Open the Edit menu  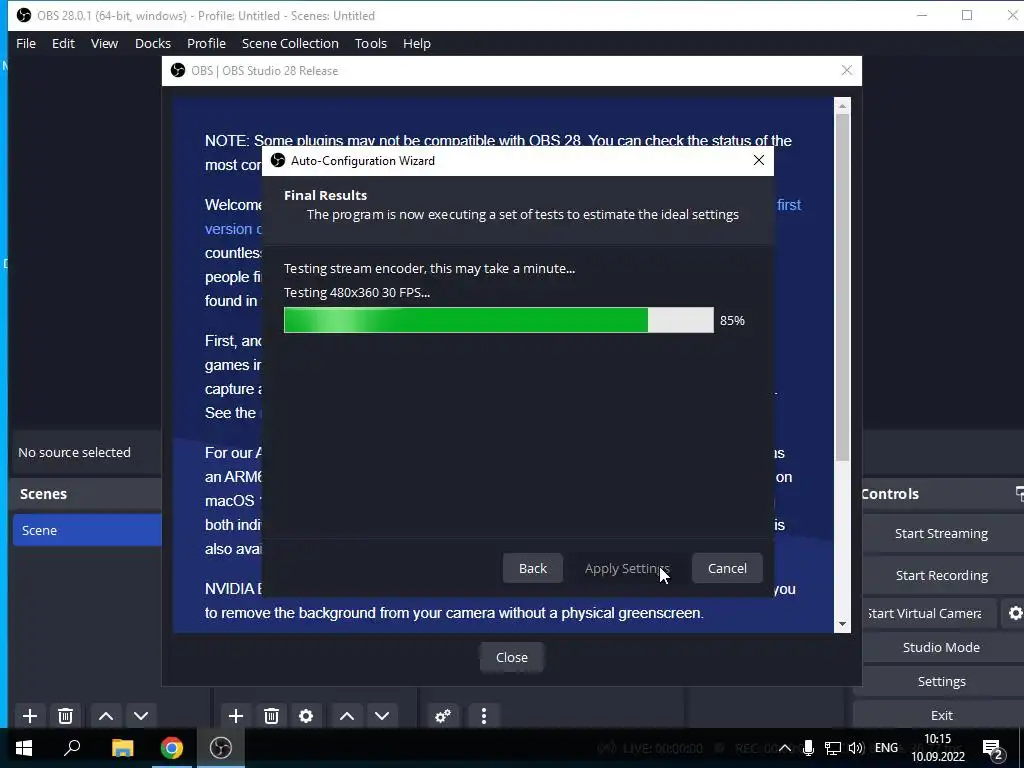click(63, 43)
